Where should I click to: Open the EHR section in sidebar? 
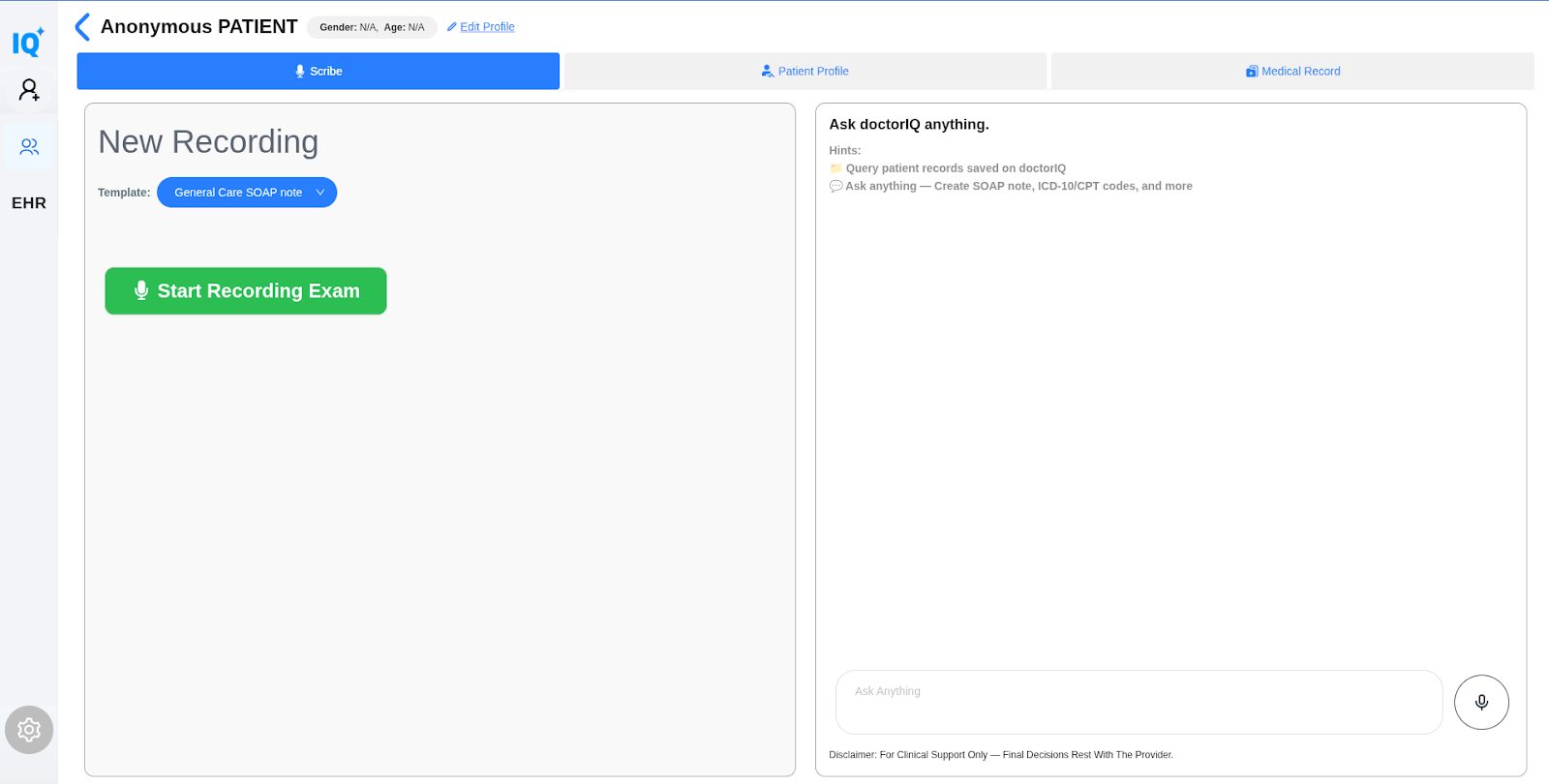coord(29,203)
